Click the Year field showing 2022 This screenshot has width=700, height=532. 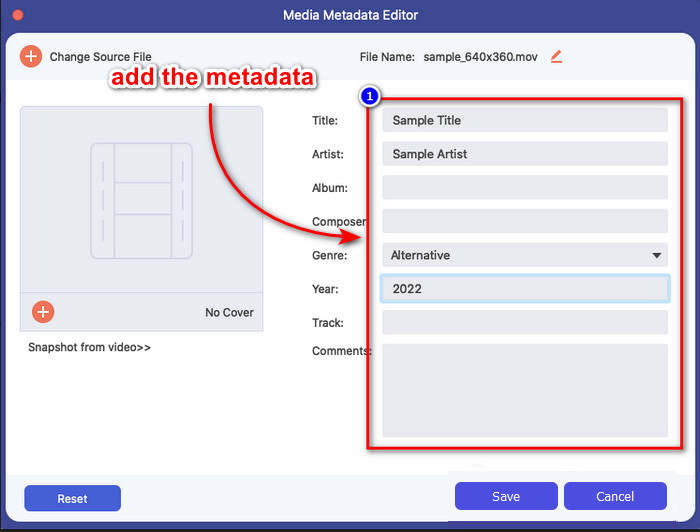pyautogui.click(x=524, y=289)
